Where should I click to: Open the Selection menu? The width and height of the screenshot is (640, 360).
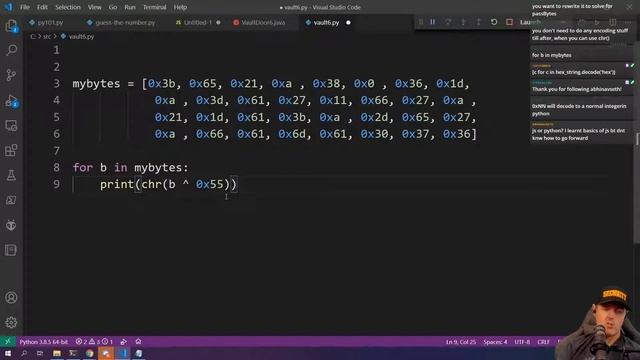[x=68, y=7]
